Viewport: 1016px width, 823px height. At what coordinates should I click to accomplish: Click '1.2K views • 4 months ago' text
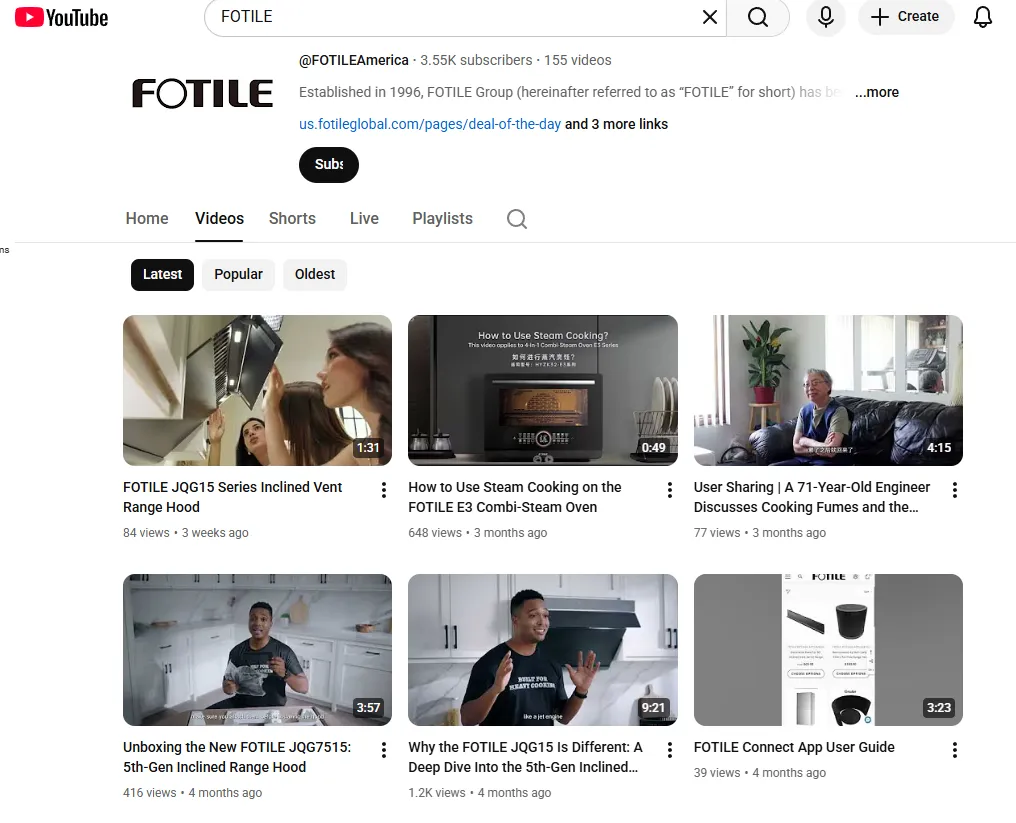pos(479,793)
